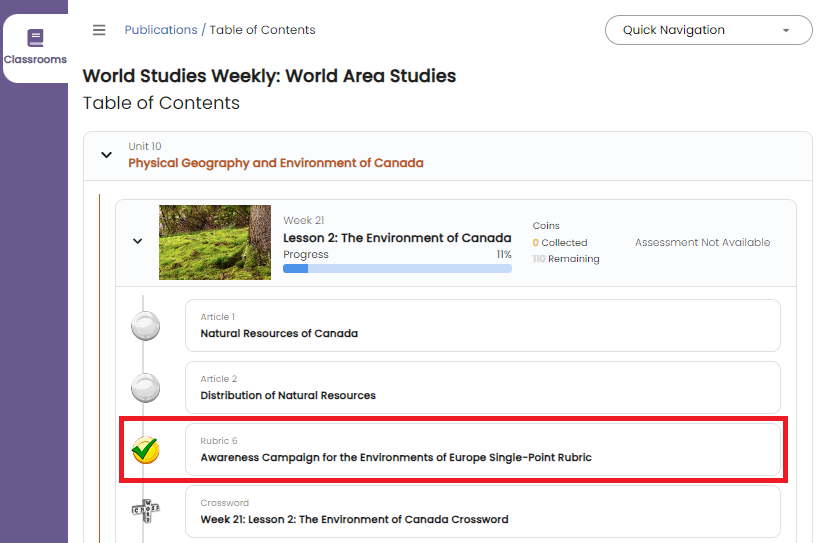Click the gray coin beside Article 2
827x543 pixels.
coord(146,387)
